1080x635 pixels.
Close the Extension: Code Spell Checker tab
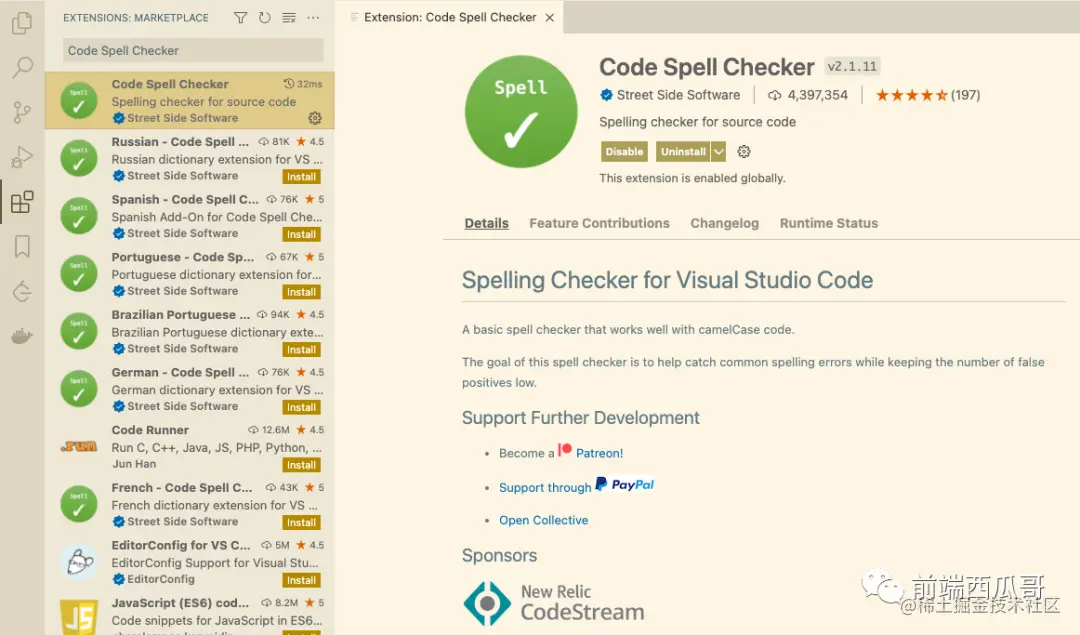pos(550,18)
